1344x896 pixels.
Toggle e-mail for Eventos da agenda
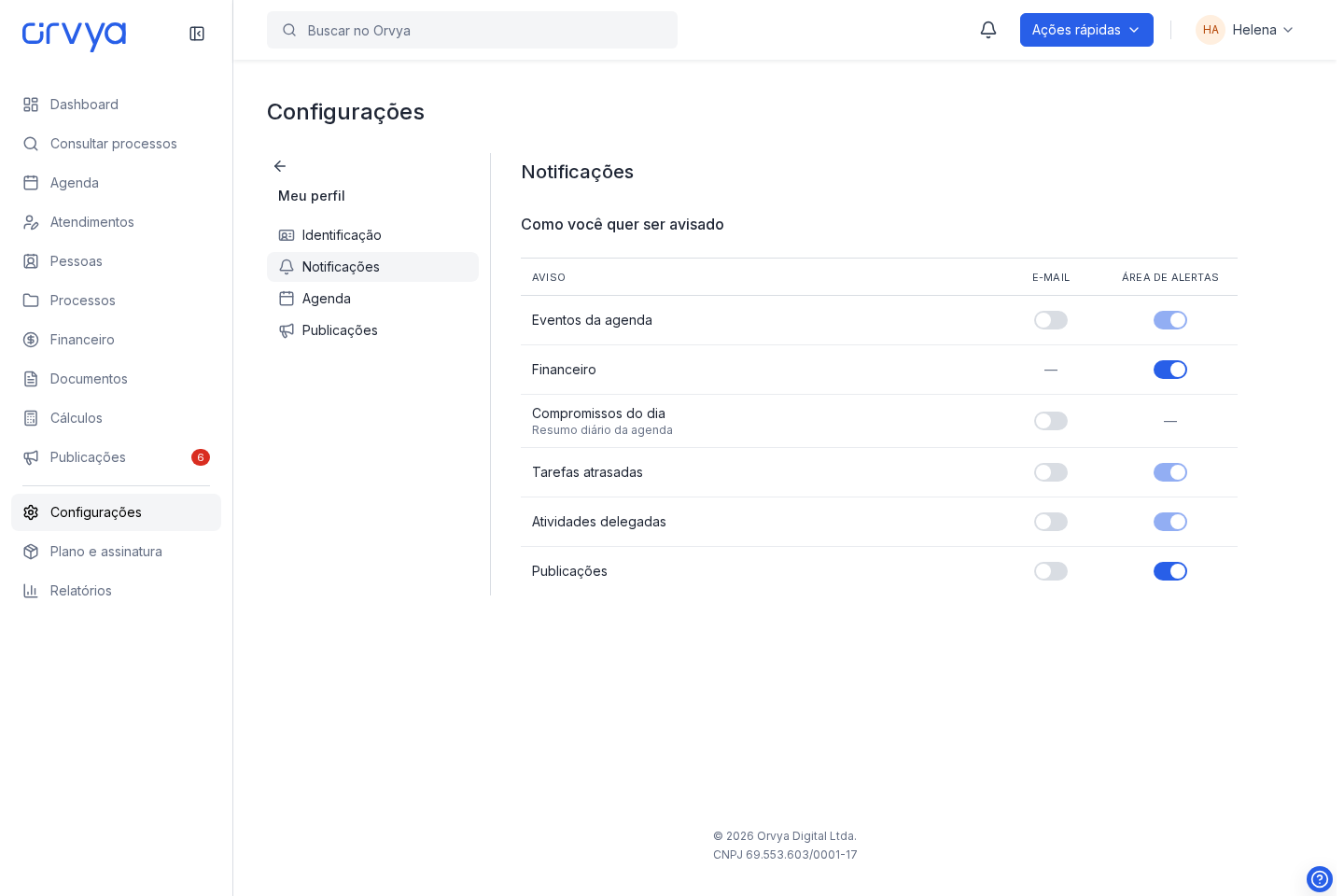pyautogui.click(x=1051, y=320)
